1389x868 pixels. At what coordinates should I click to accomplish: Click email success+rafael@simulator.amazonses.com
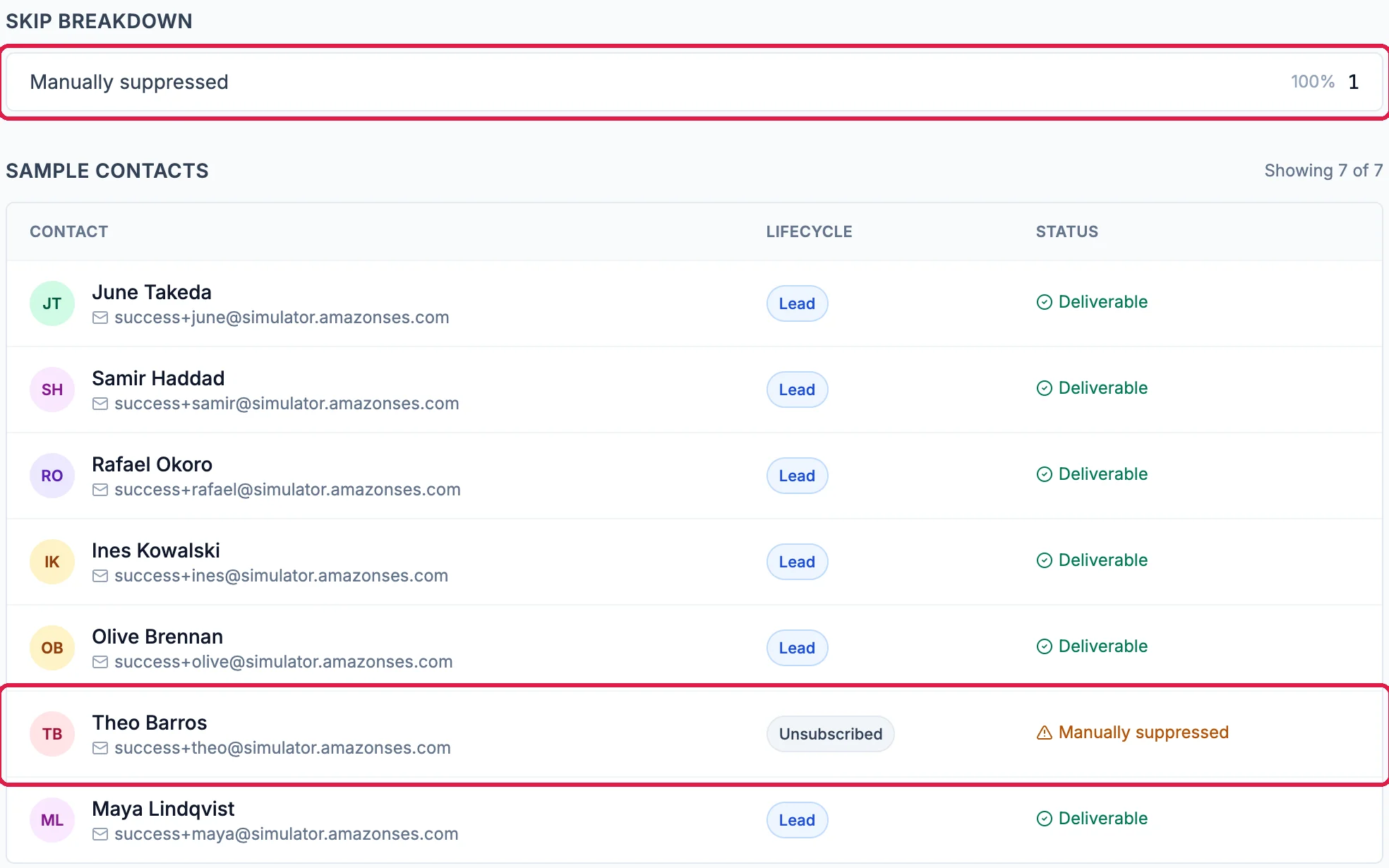coord(287,490)
